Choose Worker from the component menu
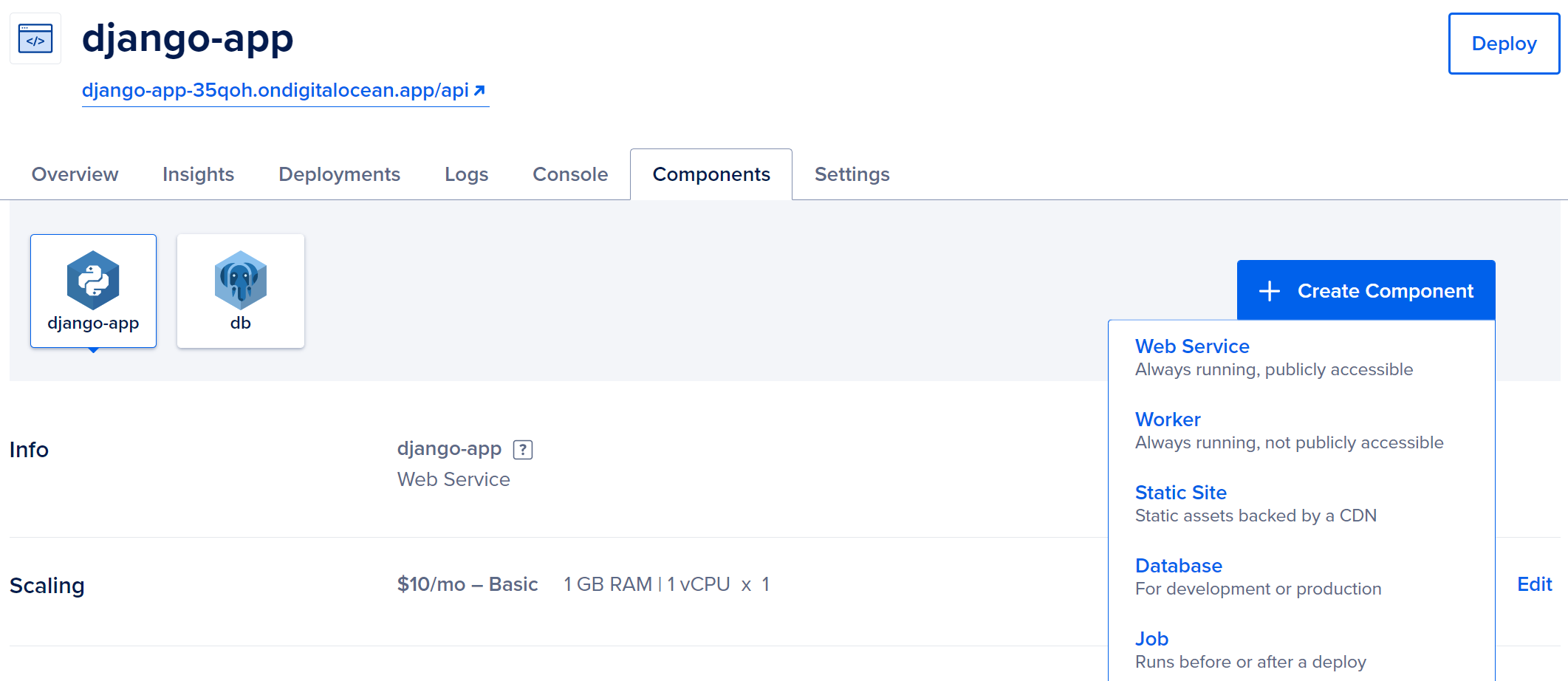This screenshot has height=681, width=1568. 1289,431
